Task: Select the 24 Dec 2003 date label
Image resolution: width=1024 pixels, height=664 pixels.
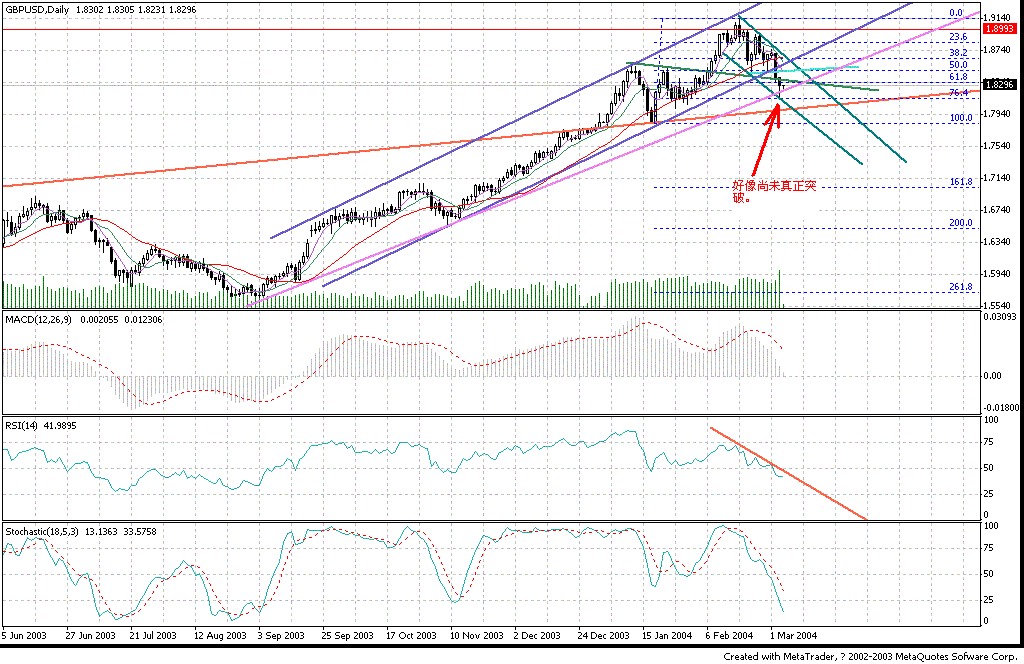Action: coord(603,635)
